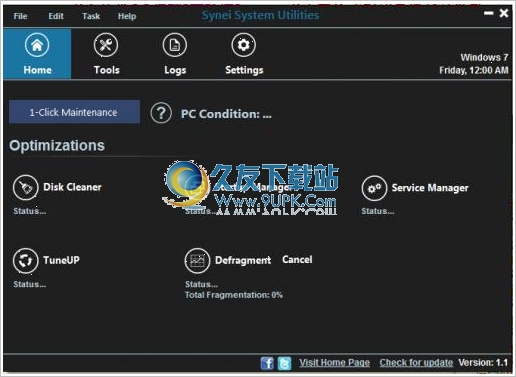516x377 pixels.
Task: Close the Synei System Utilities window
Action: (x=504, y=13)
